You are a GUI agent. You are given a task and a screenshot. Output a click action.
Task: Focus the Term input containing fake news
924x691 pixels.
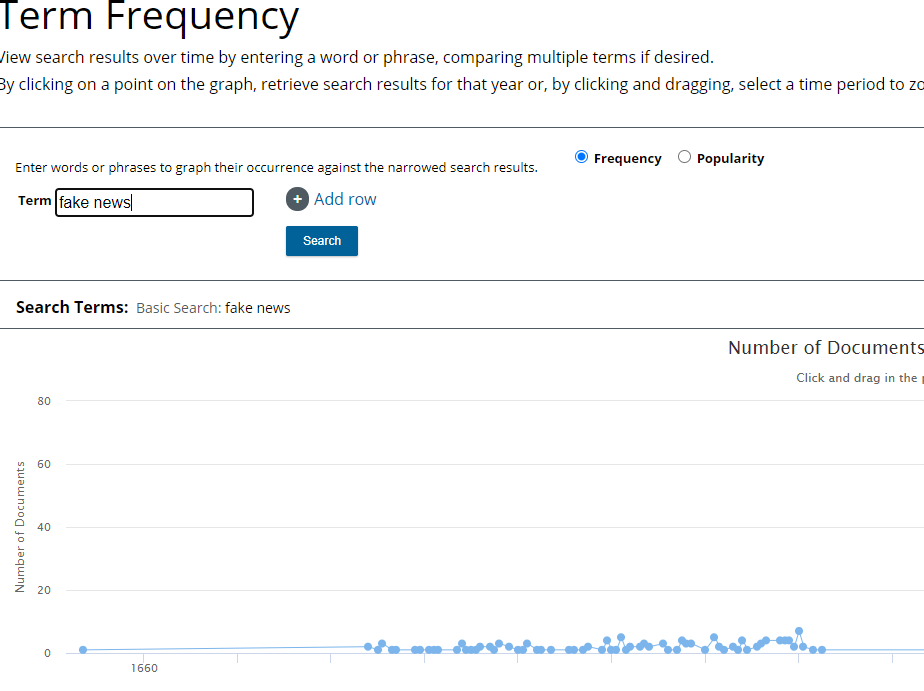154,203
